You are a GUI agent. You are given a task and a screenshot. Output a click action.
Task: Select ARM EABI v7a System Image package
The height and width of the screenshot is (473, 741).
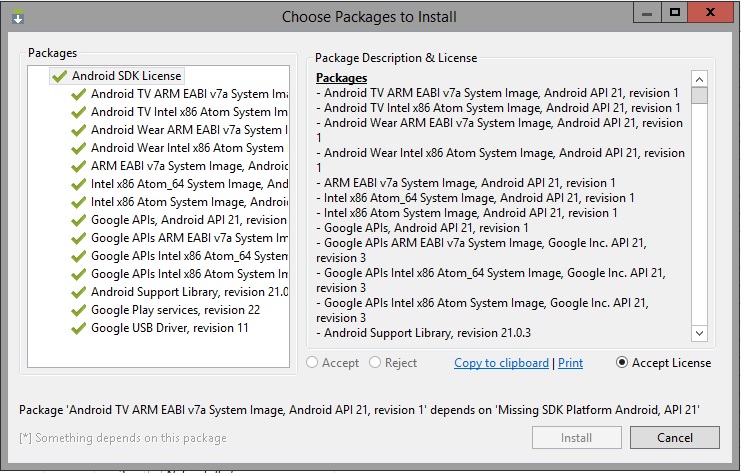click(x=189, y=166)
